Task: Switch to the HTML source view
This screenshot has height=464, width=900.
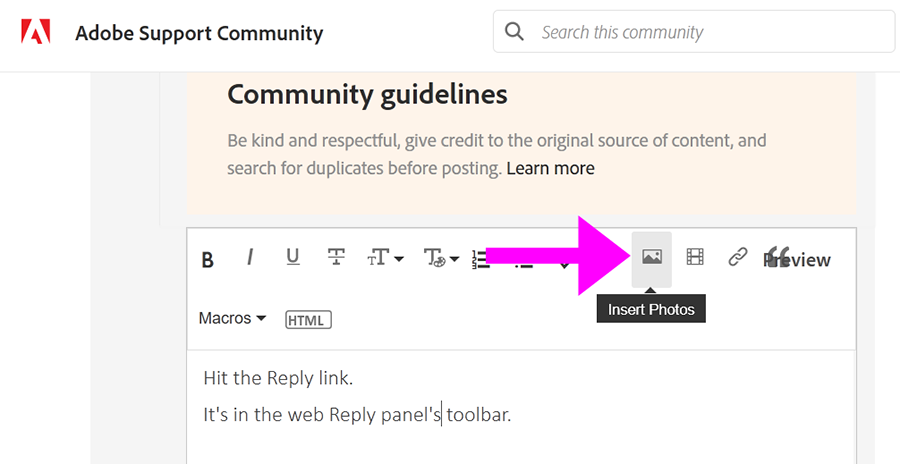Action: 308,320
